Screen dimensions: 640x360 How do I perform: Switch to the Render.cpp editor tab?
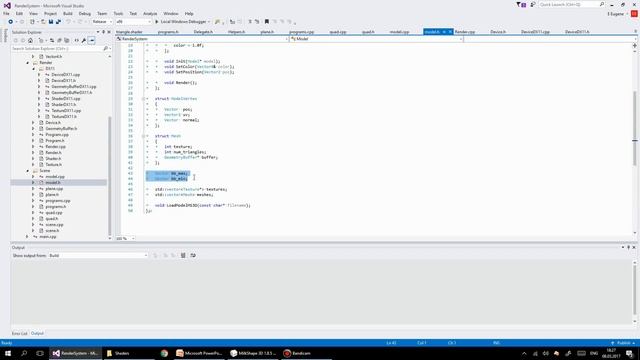click(464, 32)
